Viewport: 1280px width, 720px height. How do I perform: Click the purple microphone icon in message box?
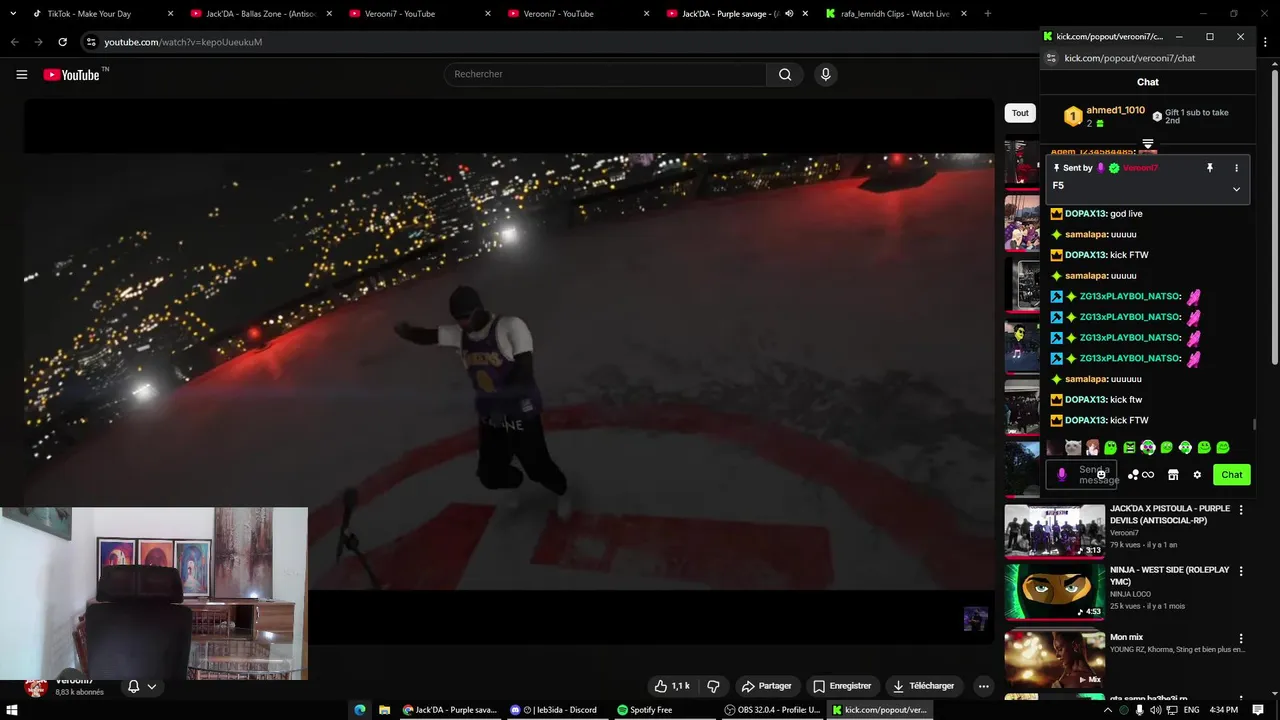(1062, 475)
